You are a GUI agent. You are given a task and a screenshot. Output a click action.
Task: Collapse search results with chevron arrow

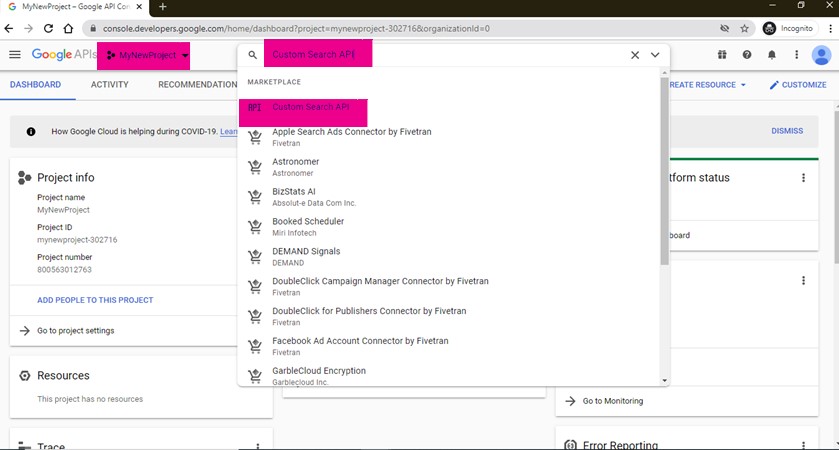655,55
